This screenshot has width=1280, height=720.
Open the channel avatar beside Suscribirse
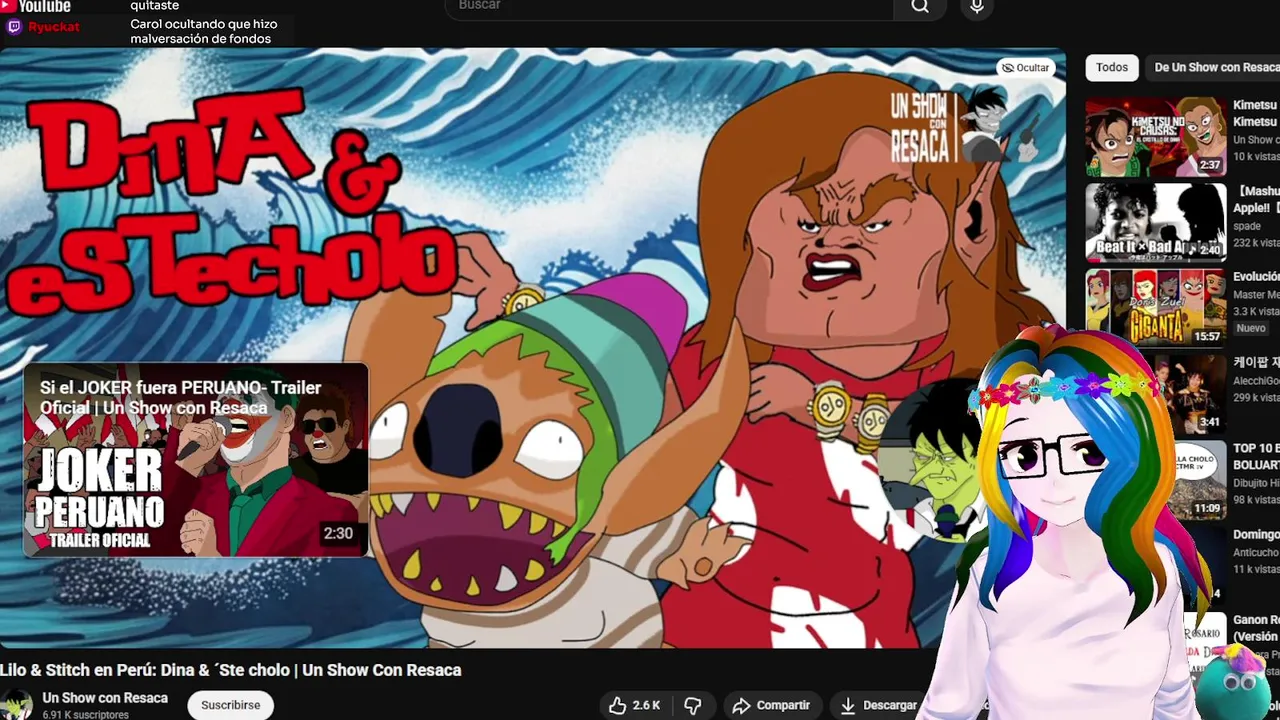coord(15,704)
